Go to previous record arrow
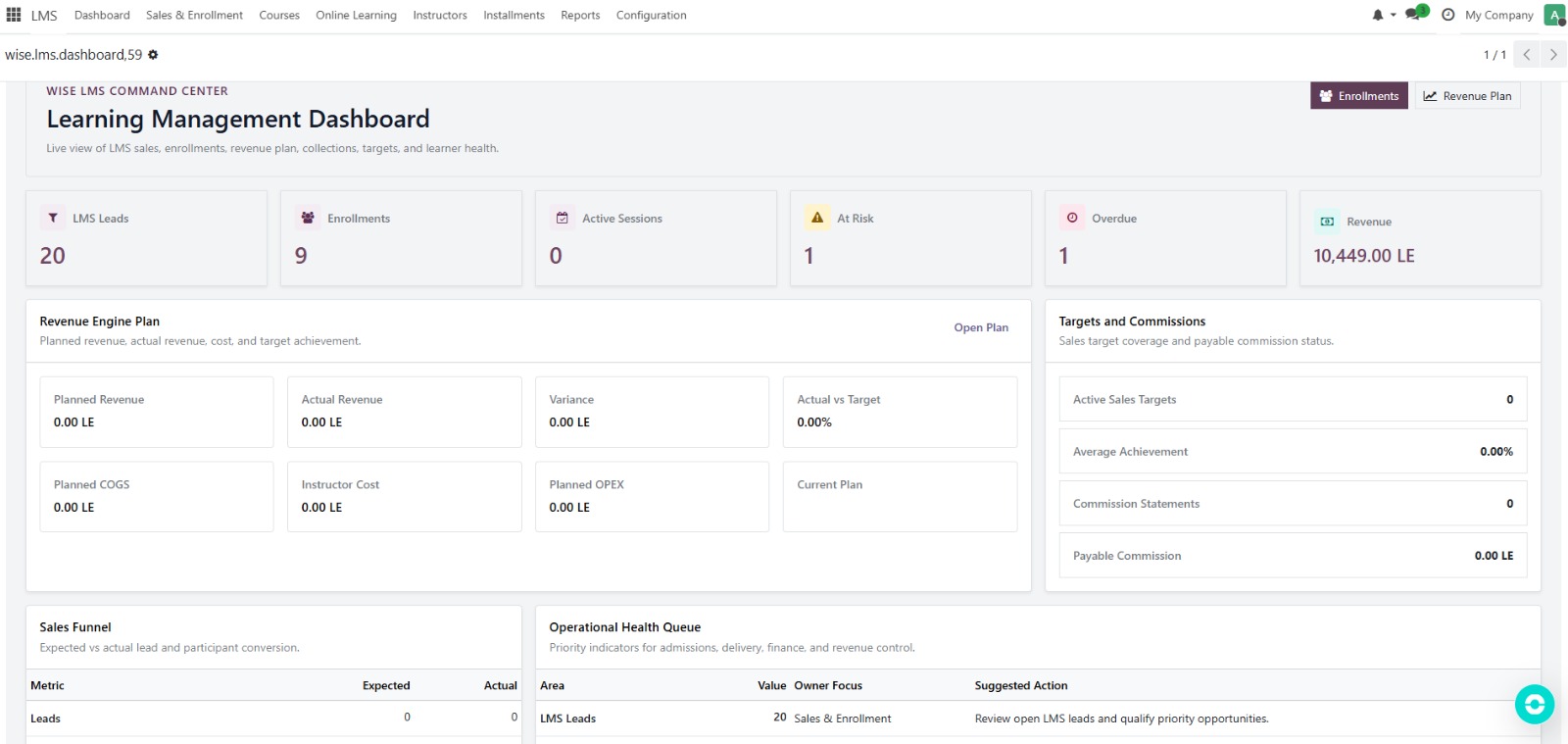The width and height of the screenshot is (1568, 744). tap(1526, 55)
